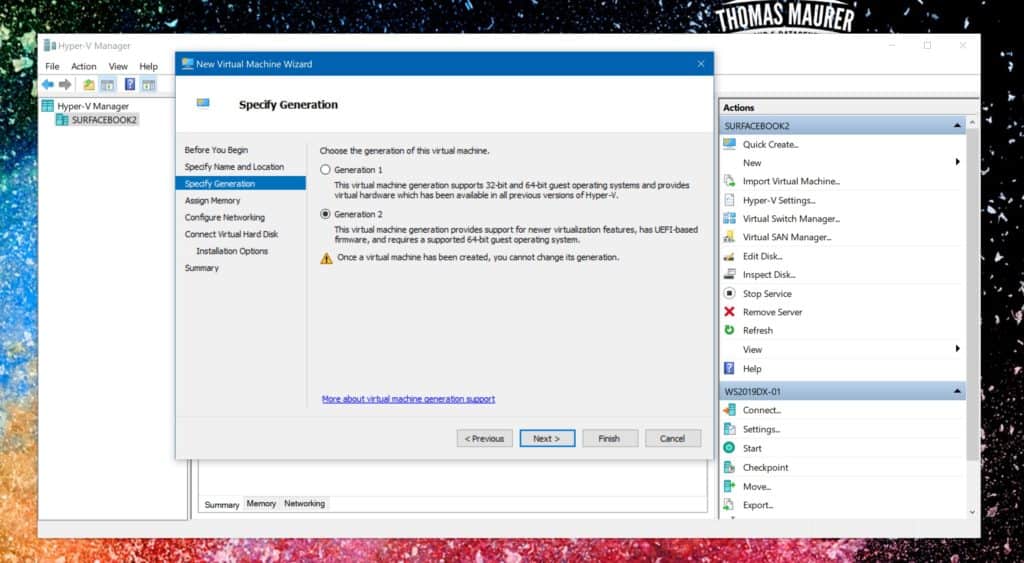Click the Virtual SAN Manager icon
This screenshot has height=563, width=1024.
click(729, 237)
